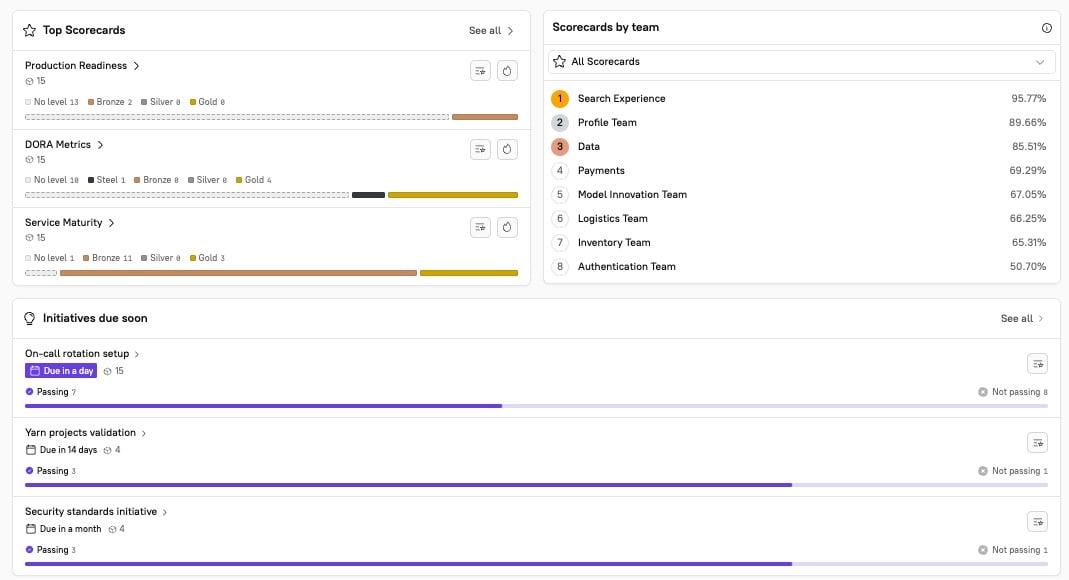Open DORA Metrics scorecard title
This screenshot has height=580, width=1069.
pos(58,144)
